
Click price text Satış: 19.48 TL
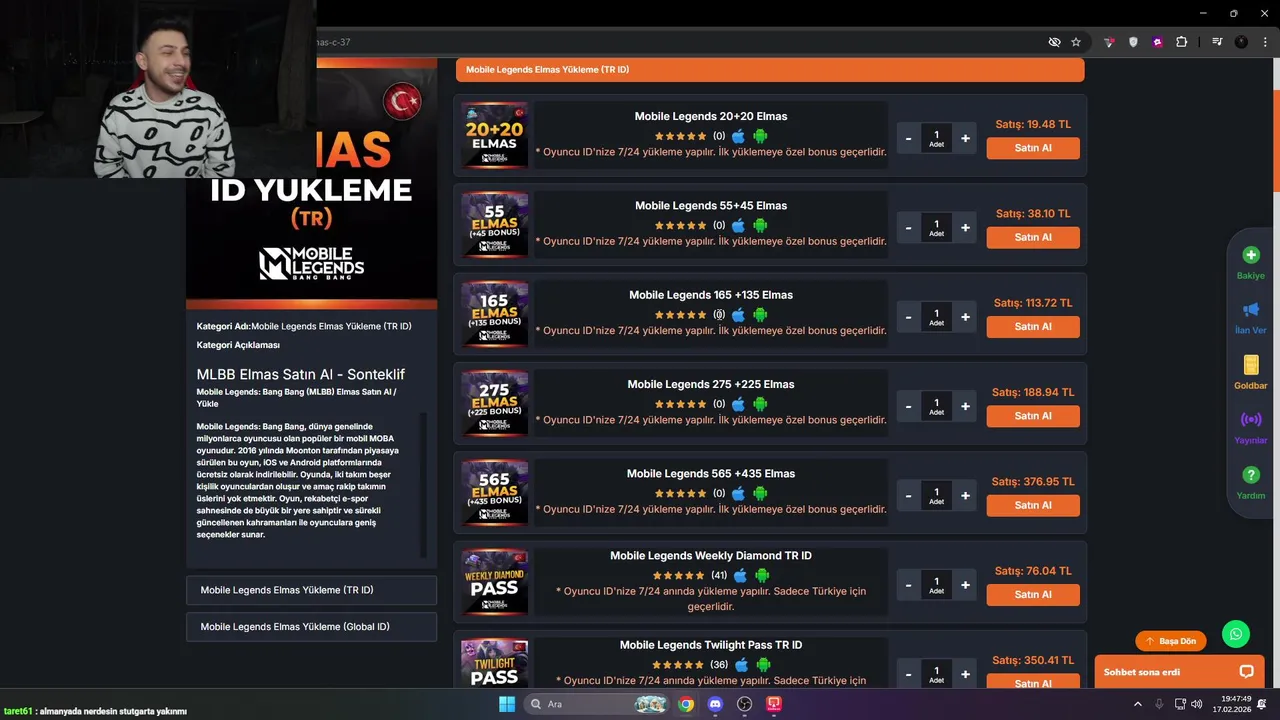coord(1033,124)
